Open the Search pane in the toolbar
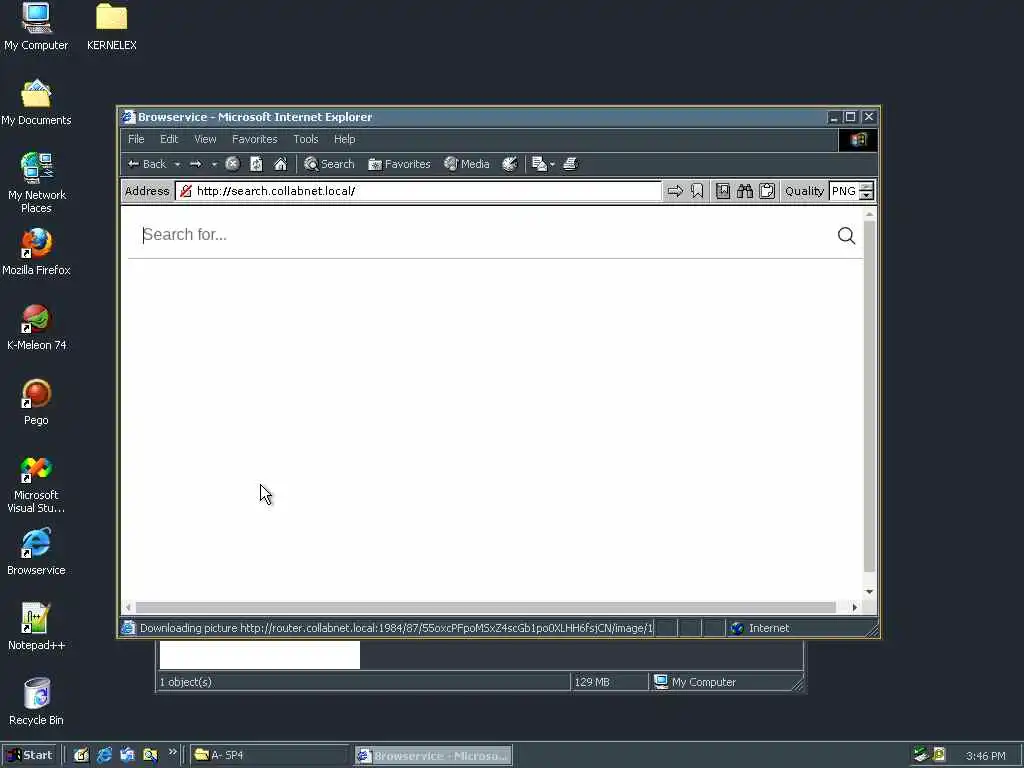1024x768 pixels. coord(329,164)
